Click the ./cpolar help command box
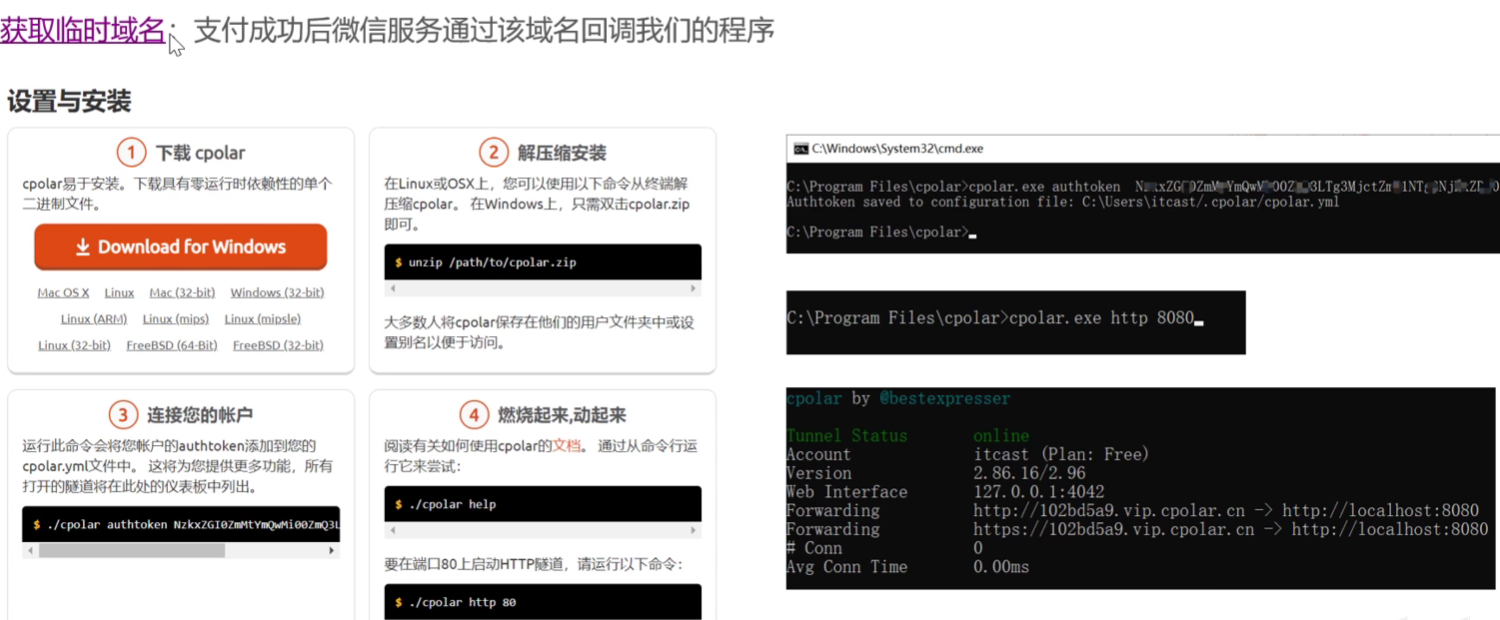 (x=543, y=504)
